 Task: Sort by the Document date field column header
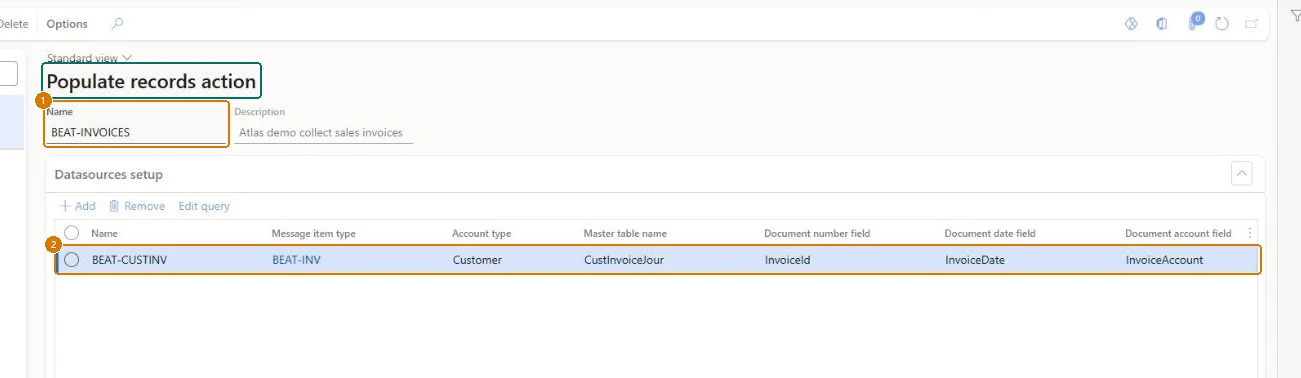[x=990, y=233]
